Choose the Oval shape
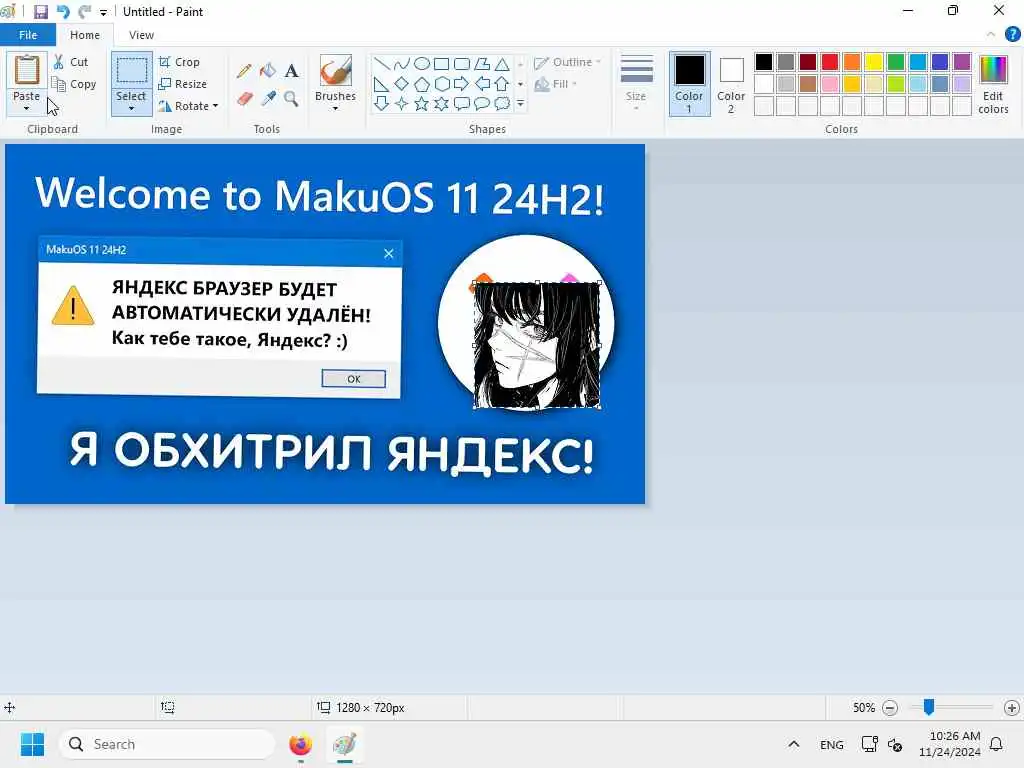Viewport: 1024px width, 768px height. [422, 63]
